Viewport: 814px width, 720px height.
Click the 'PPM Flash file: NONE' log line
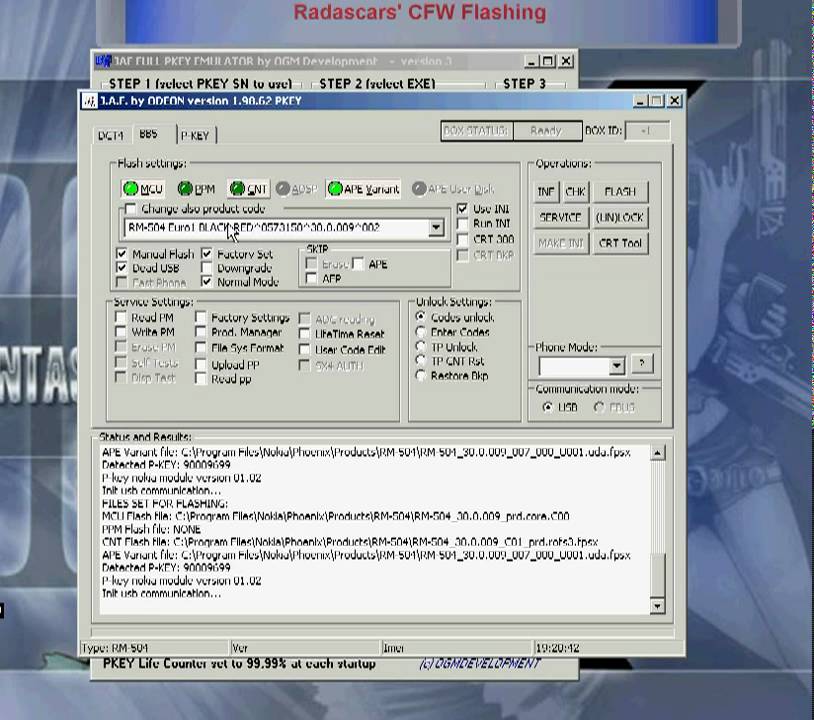[x=151, y=529]
